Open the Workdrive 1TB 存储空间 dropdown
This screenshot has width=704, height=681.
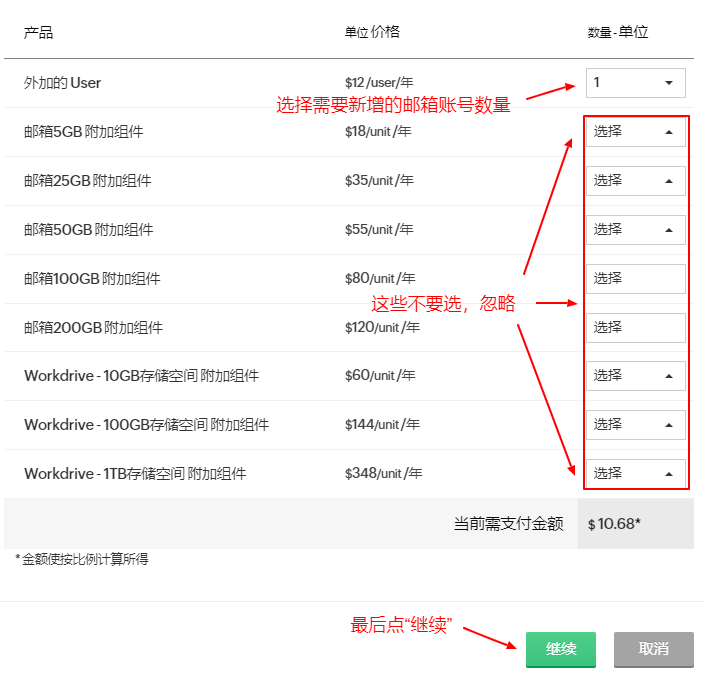click(635, 474)
